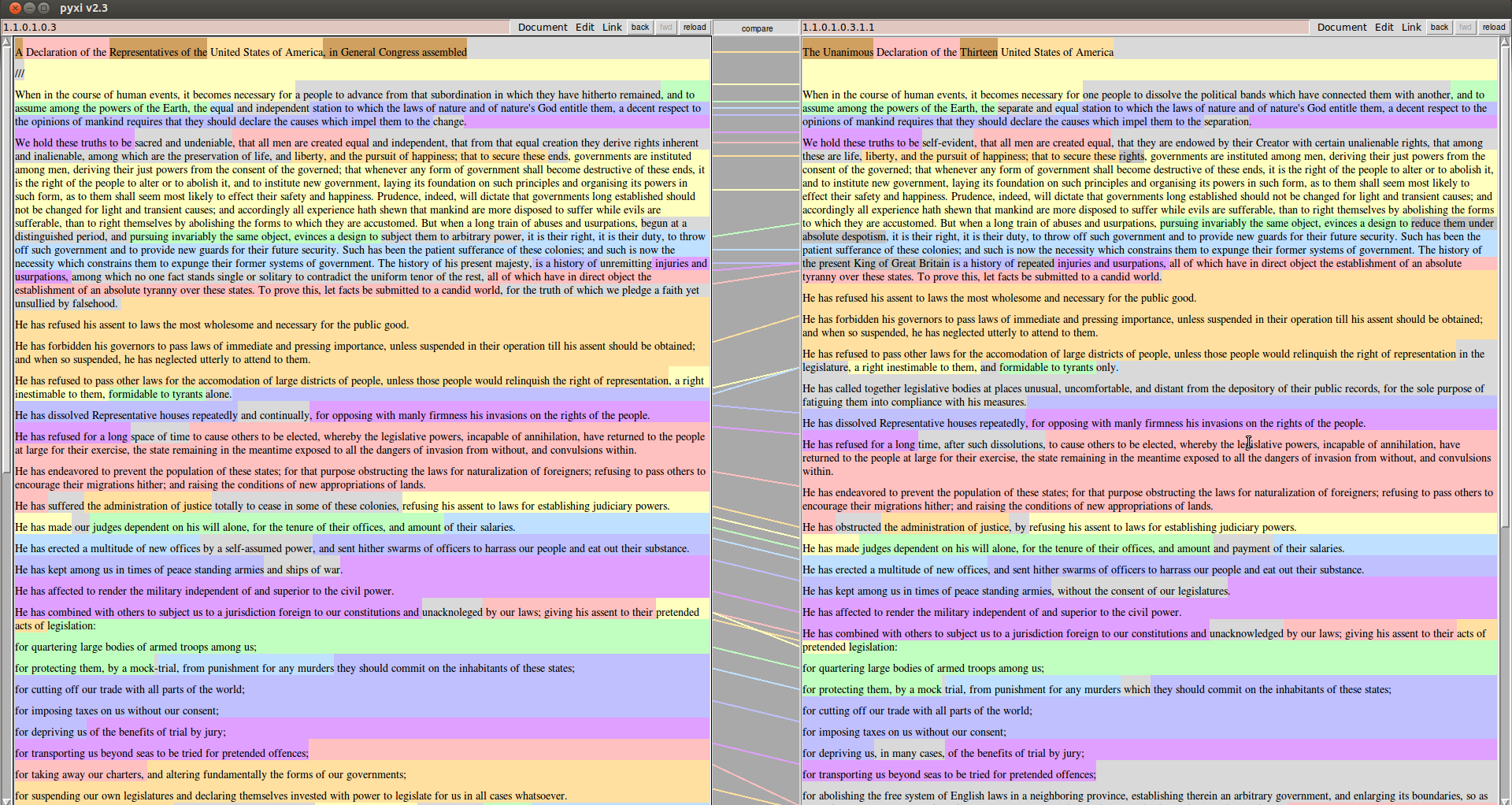The height and width of the screenshot is (805, 1512).
Task: Click left 'for transporting us beyond seas'
Action: pos(161,754)
